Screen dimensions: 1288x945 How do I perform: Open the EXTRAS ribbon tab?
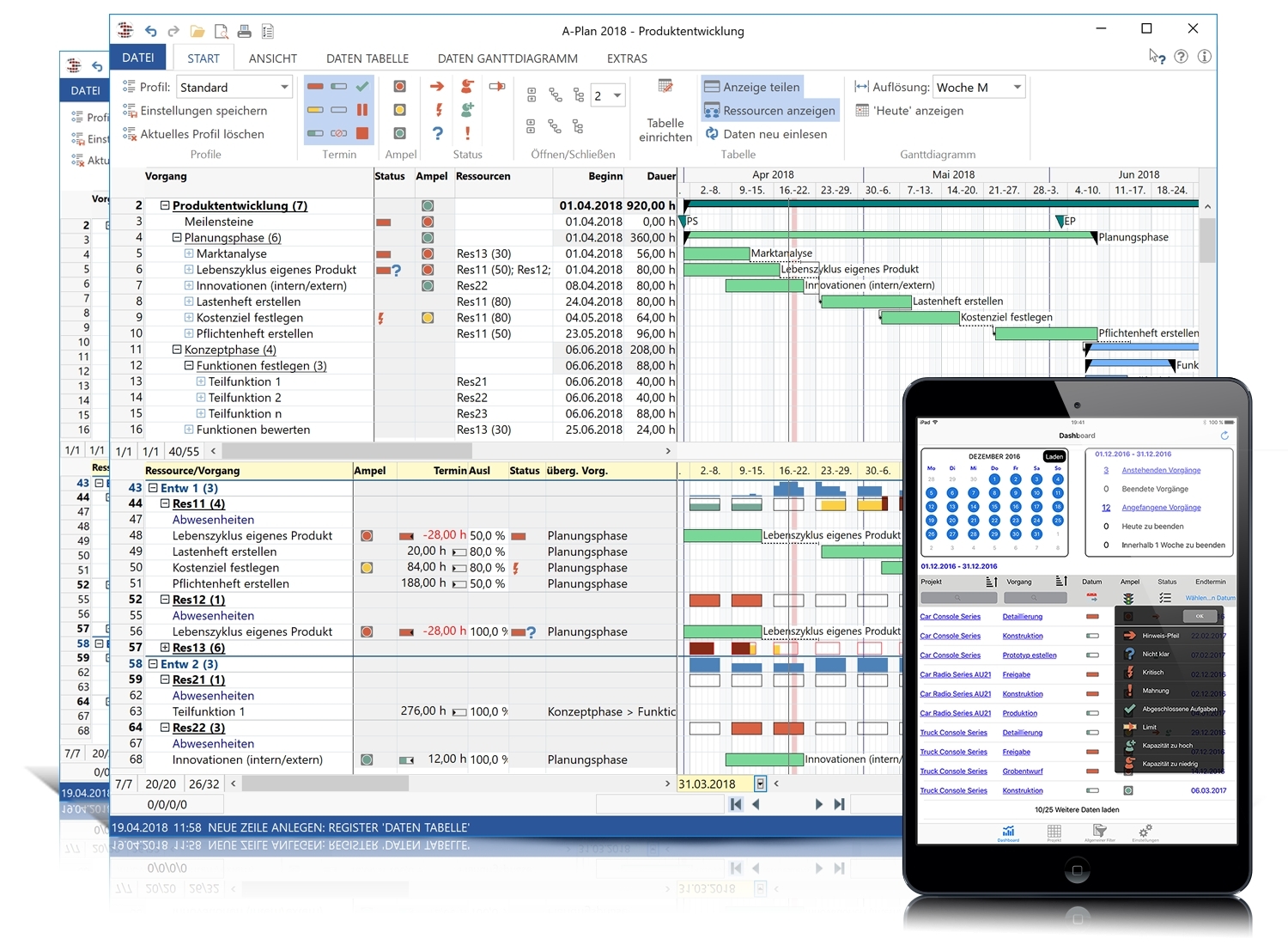coord(627,58)
